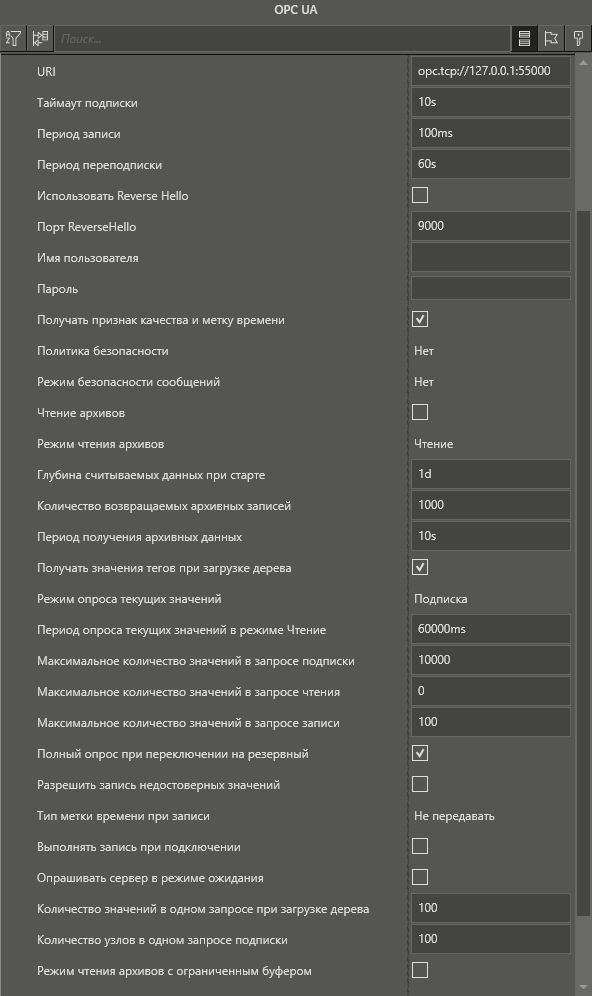
Task: Click the flag icon in the toolbar
Action: 551,38
